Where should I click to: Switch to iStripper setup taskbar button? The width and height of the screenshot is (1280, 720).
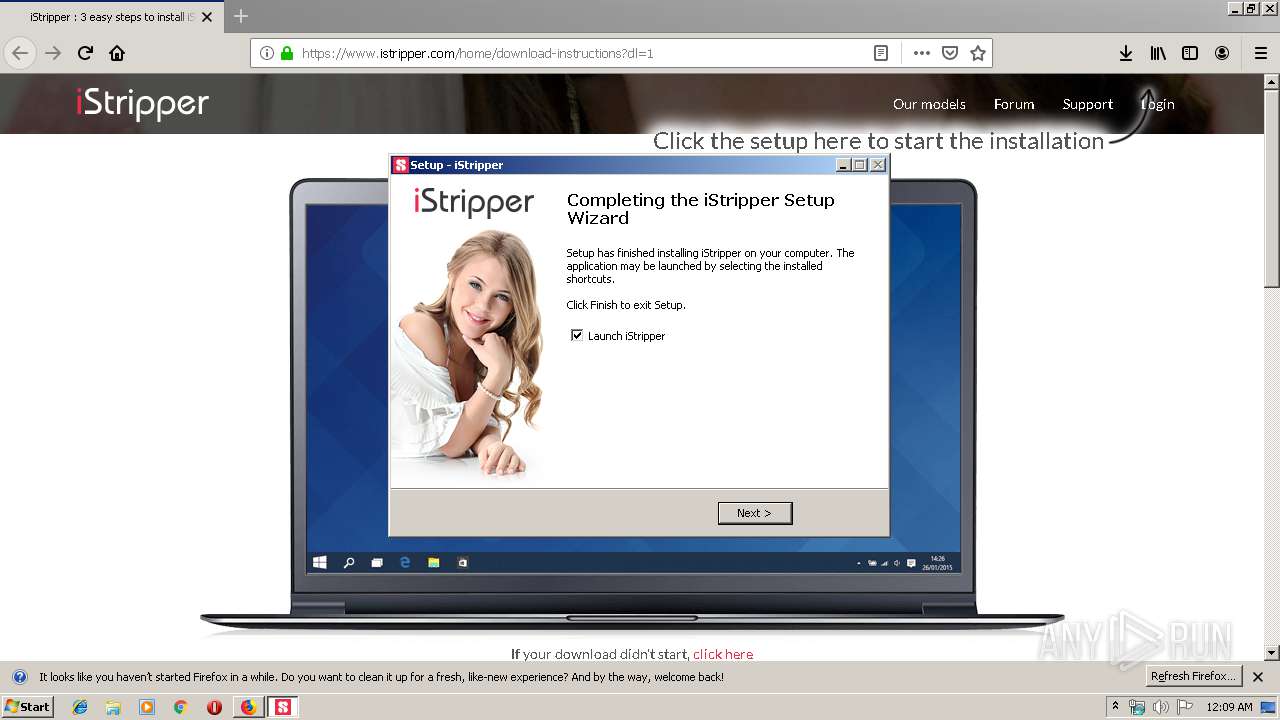click(x=283, y=707)
